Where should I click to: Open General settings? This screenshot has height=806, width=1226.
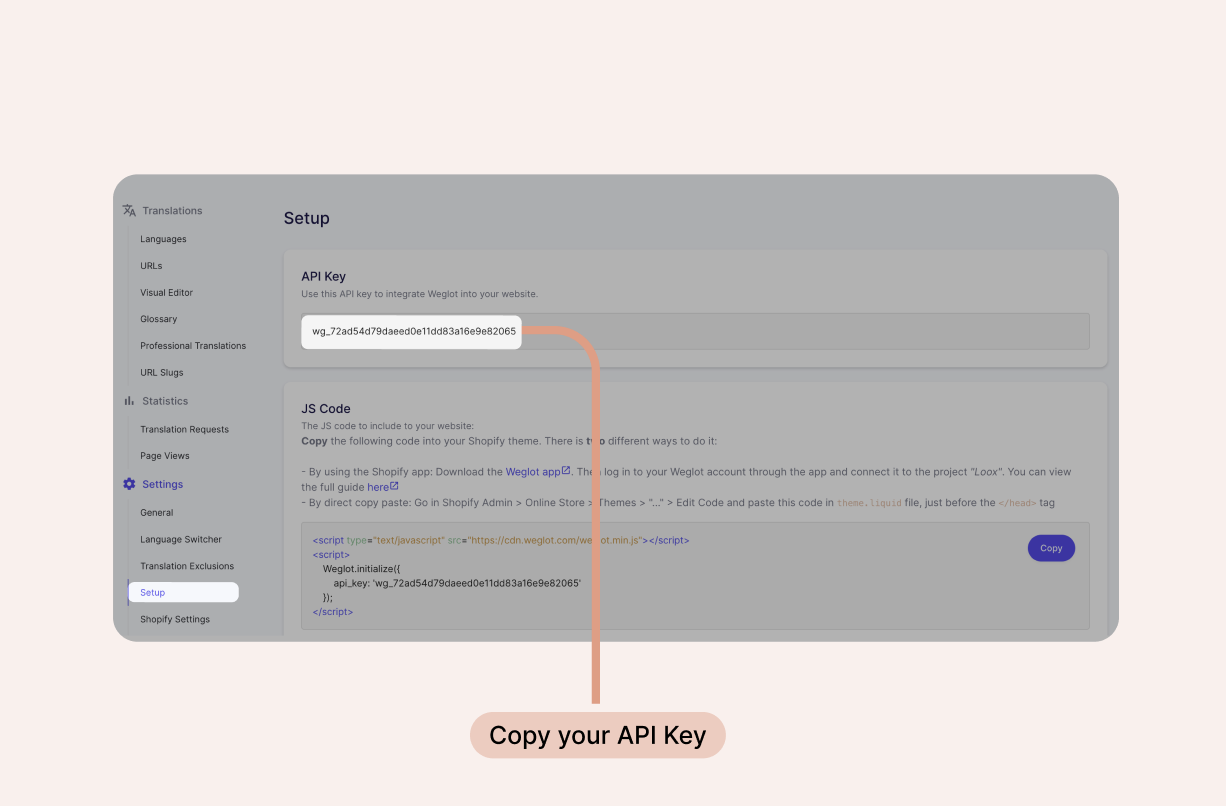click(x=157, y=513)
